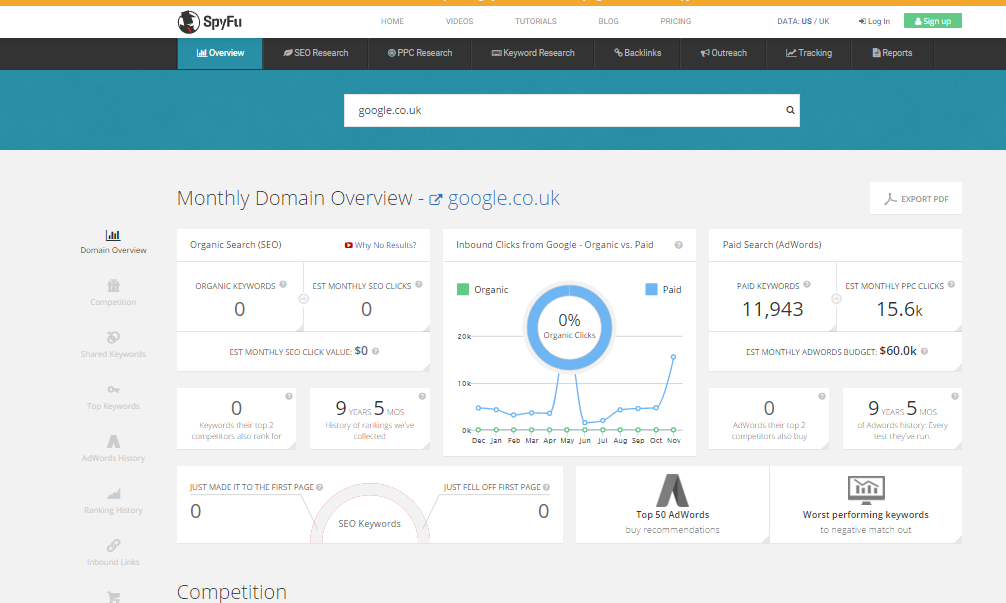Open Top 50 AdWords buy recommendations
Screen dimensions: 1006x603
672,505
